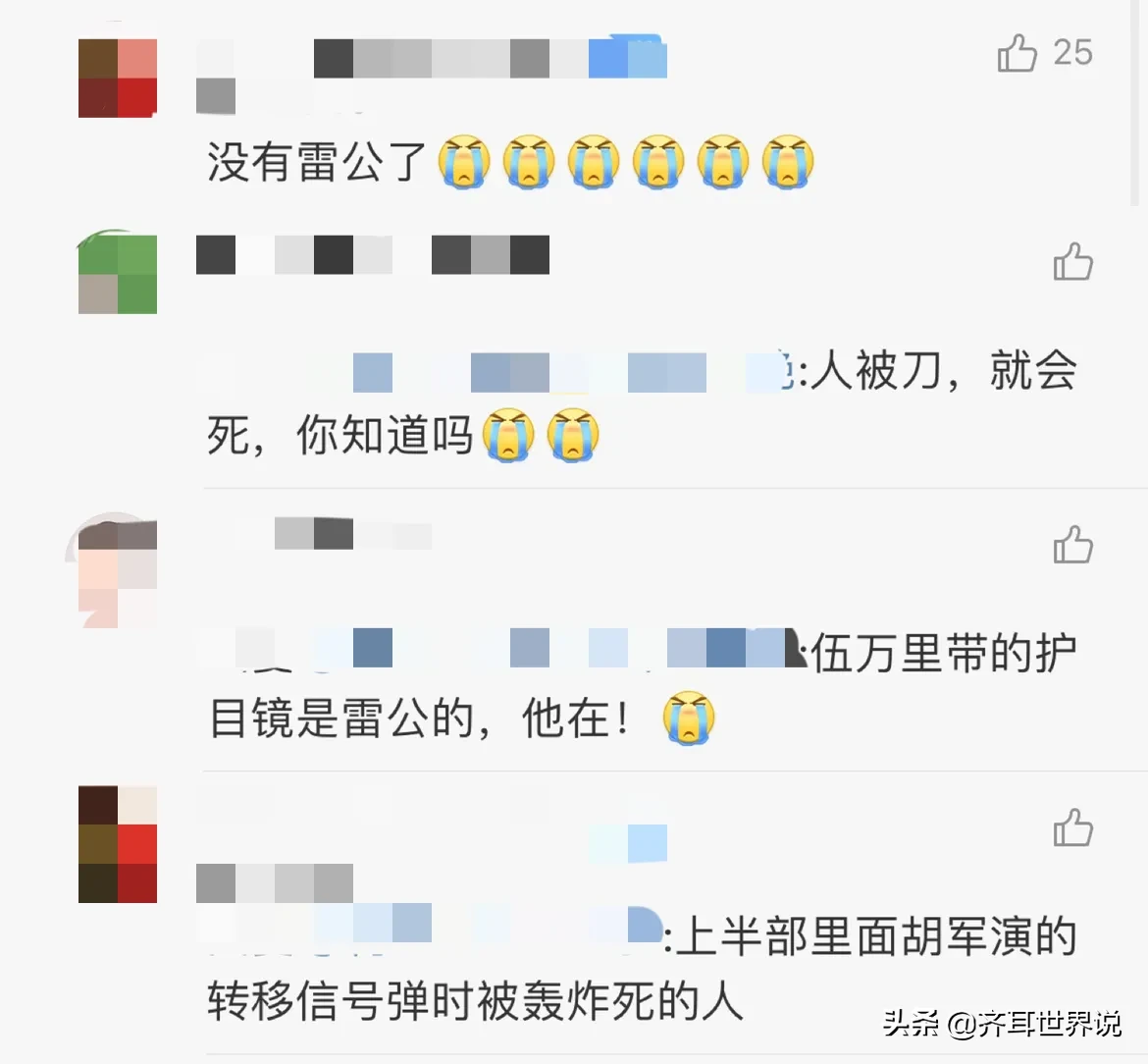Viewport: 1148px width, 1064px height.
Task: Click the fourth commenter's blurred username line
Action: [x=275, y=883]
